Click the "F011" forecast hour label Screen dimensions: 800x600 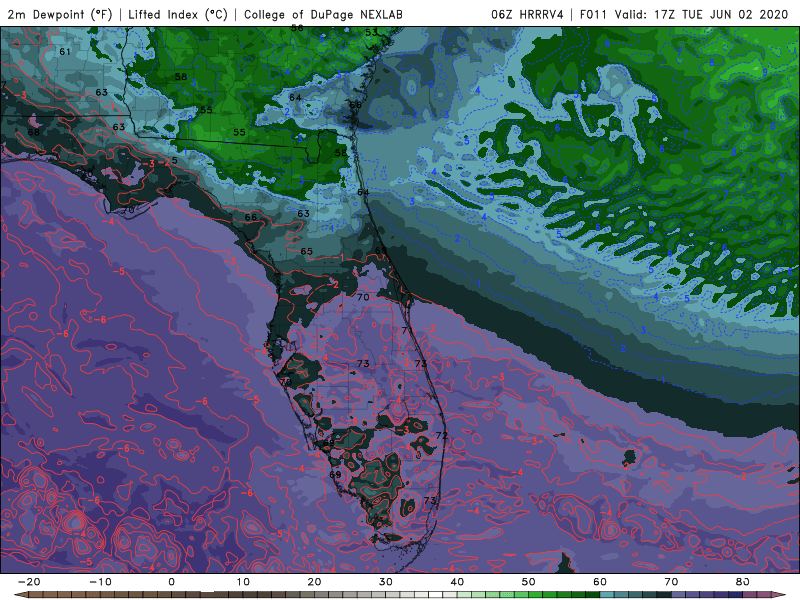pos(594,14)
